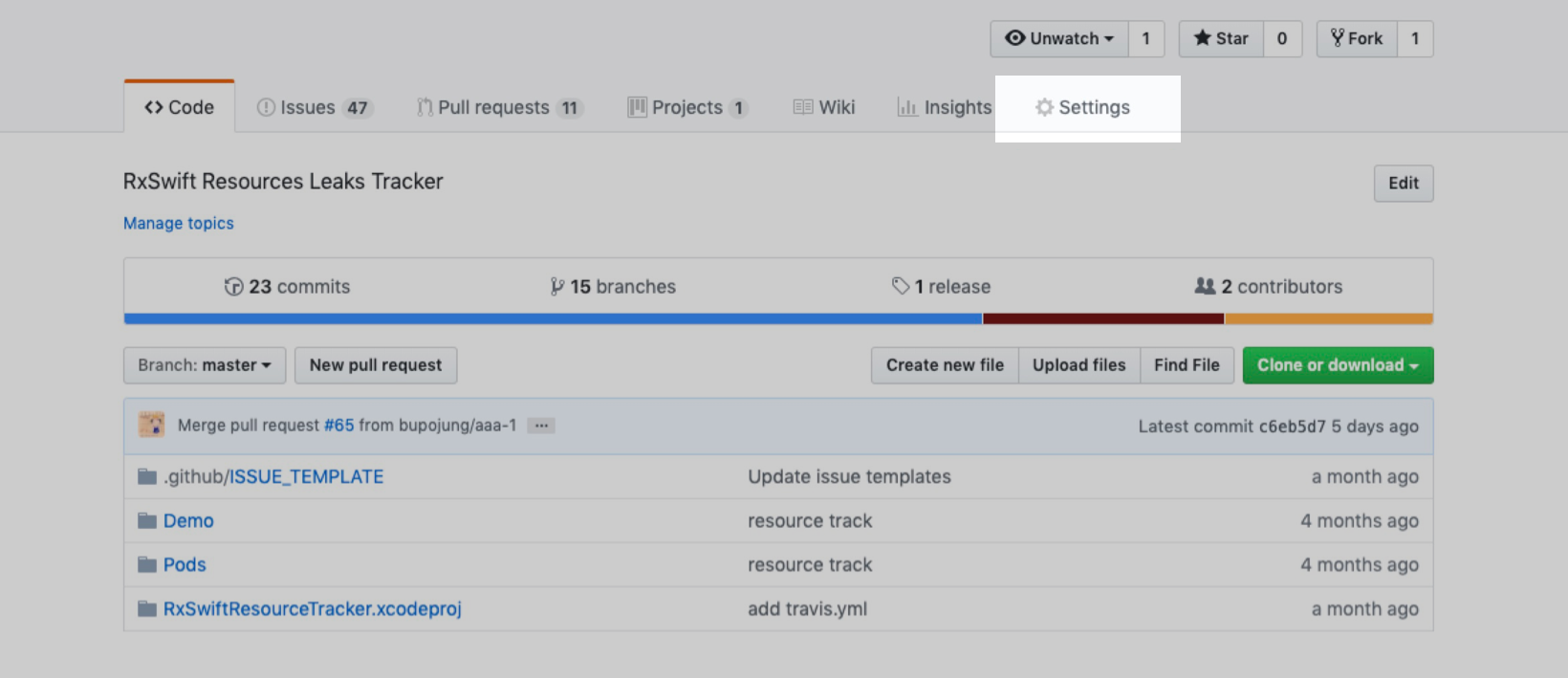Open the Unwatch dropdown

click(1059, 39)
